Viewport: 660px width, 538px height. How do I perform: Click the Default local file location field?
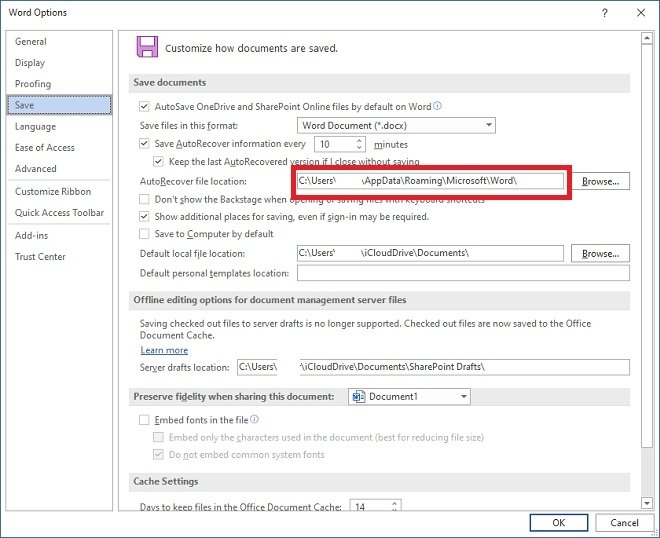[430, 253]
